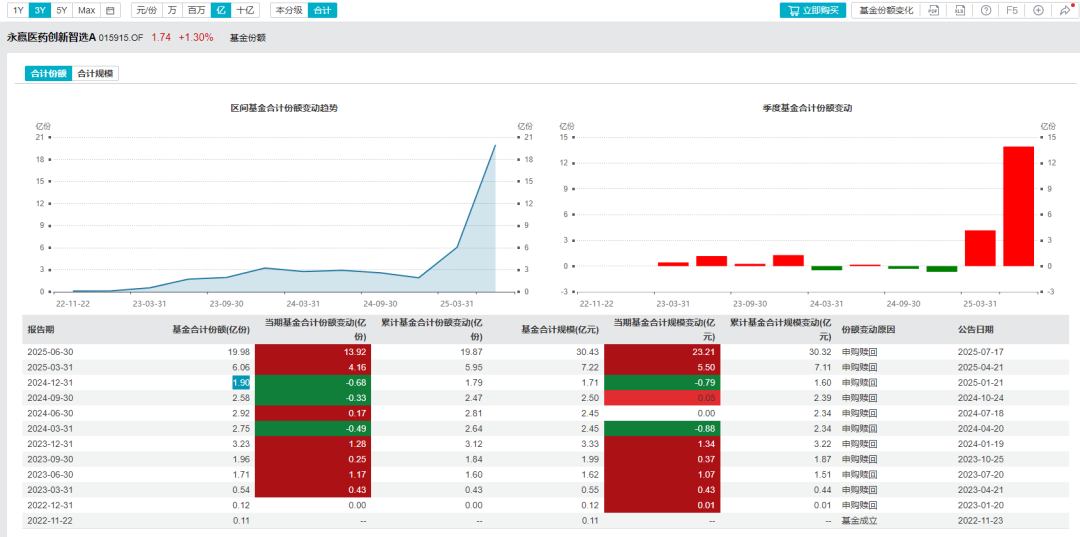Export the report as PDF

pyautogui.click(x=933, y=10)
